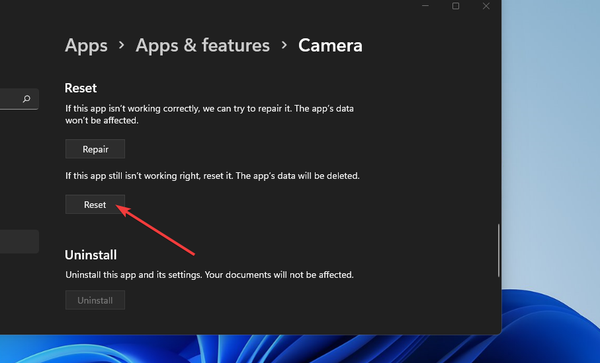Screen dimensions: 600x363
Task: Click the repair description text
Action: click(x=209, y=114)
